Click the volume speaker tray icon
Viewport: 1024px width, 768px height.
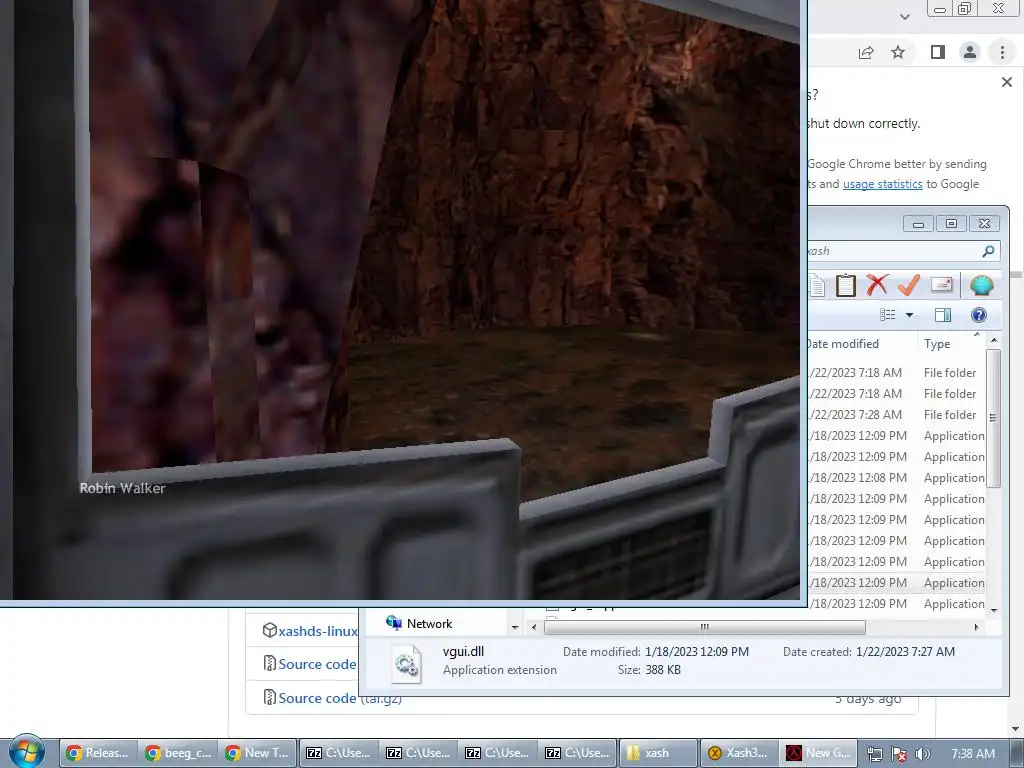922,754
